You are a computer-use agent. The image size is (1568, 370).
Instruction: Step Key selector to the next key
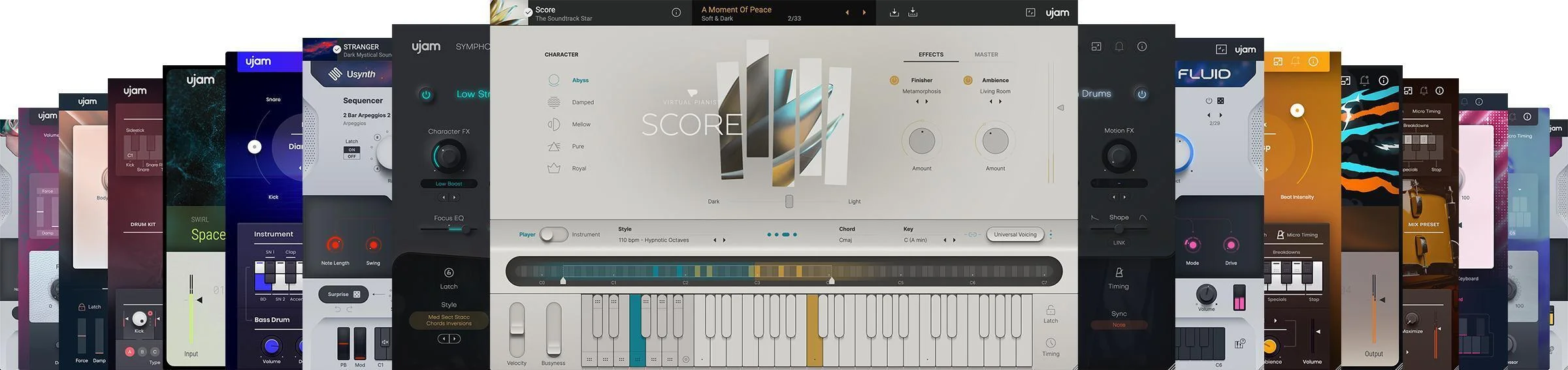click(954, 240)
